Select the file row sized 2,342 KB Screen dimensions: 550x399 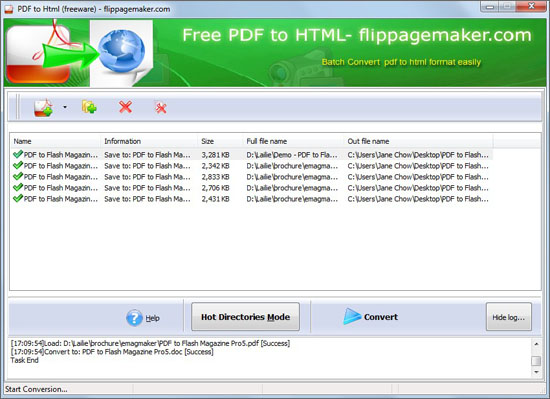(x=251, y=166)
